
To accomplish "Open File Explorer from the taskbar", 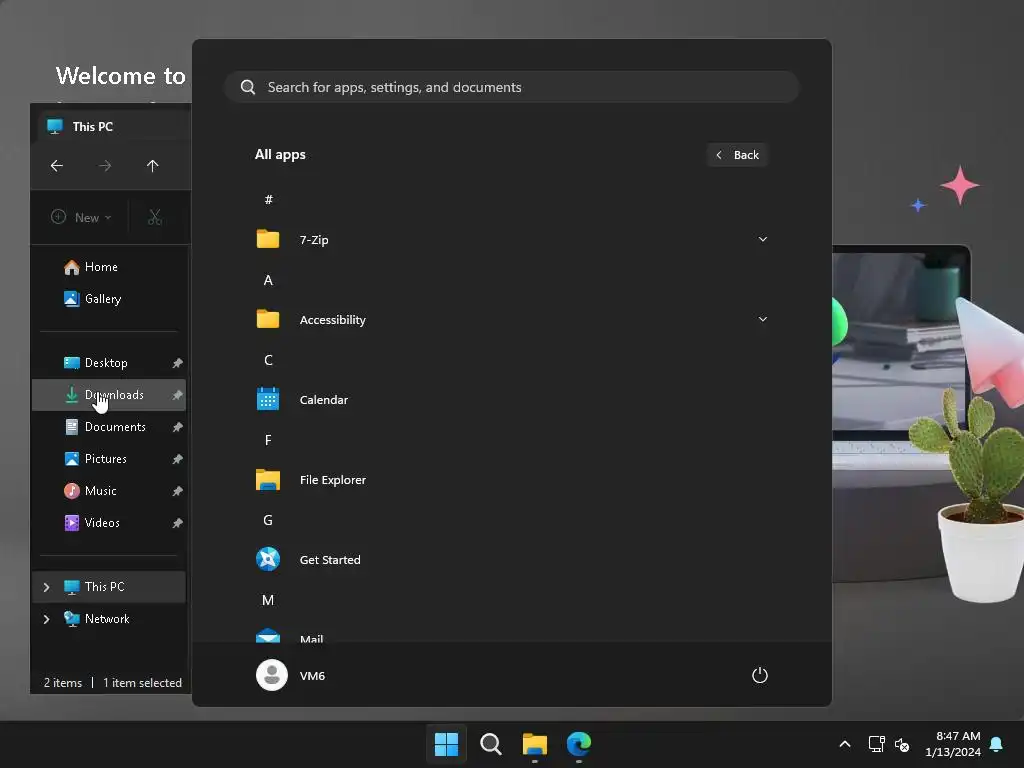I will (535, 744).
